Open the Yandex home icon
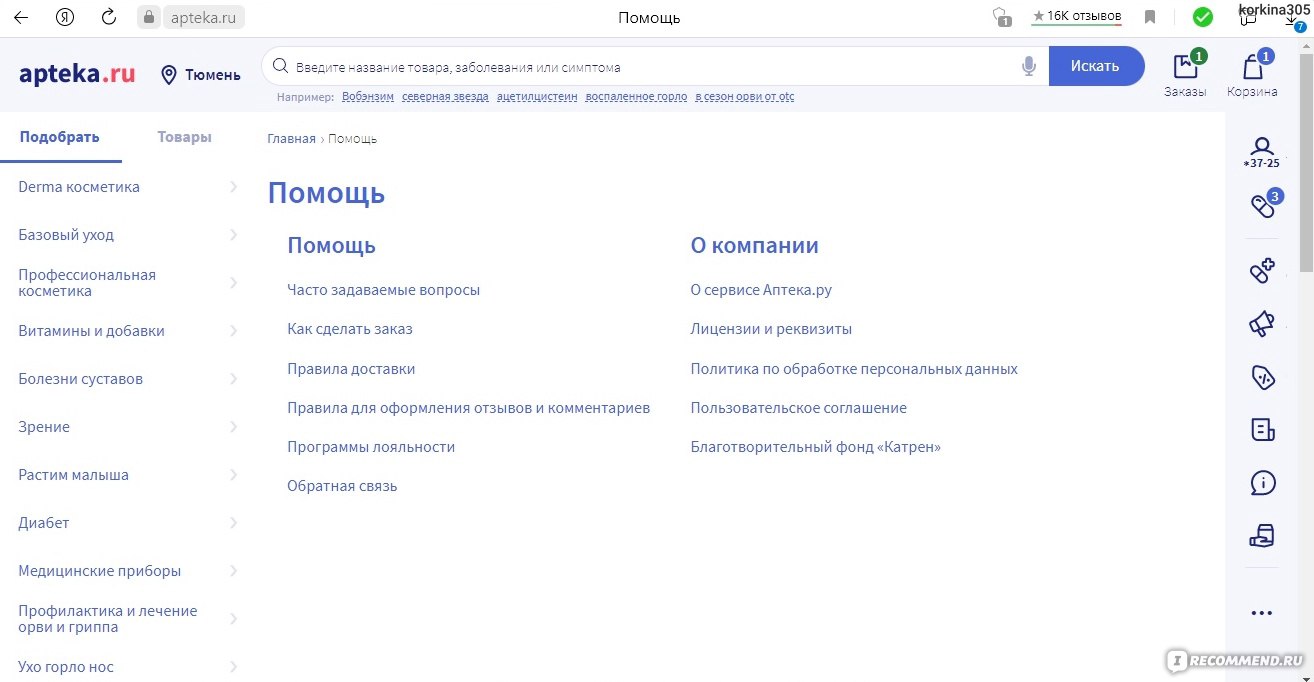 tap(65, 17)
